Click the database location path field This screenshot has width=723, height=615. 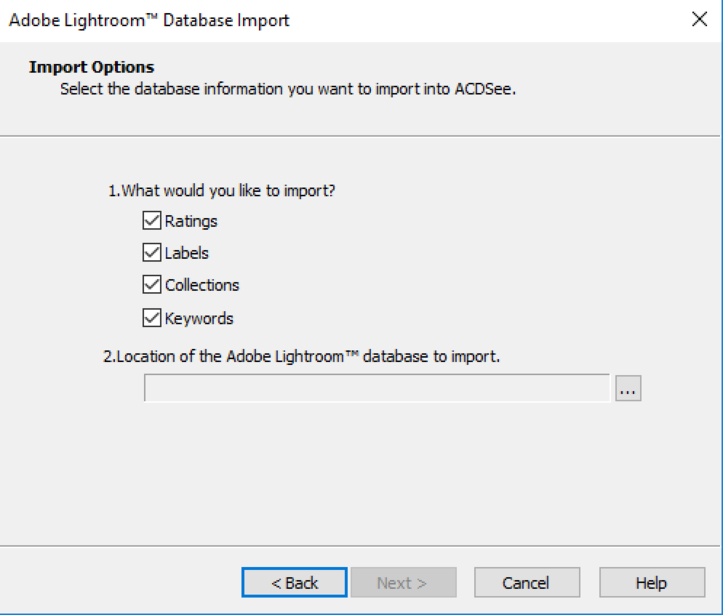[376, 389]
